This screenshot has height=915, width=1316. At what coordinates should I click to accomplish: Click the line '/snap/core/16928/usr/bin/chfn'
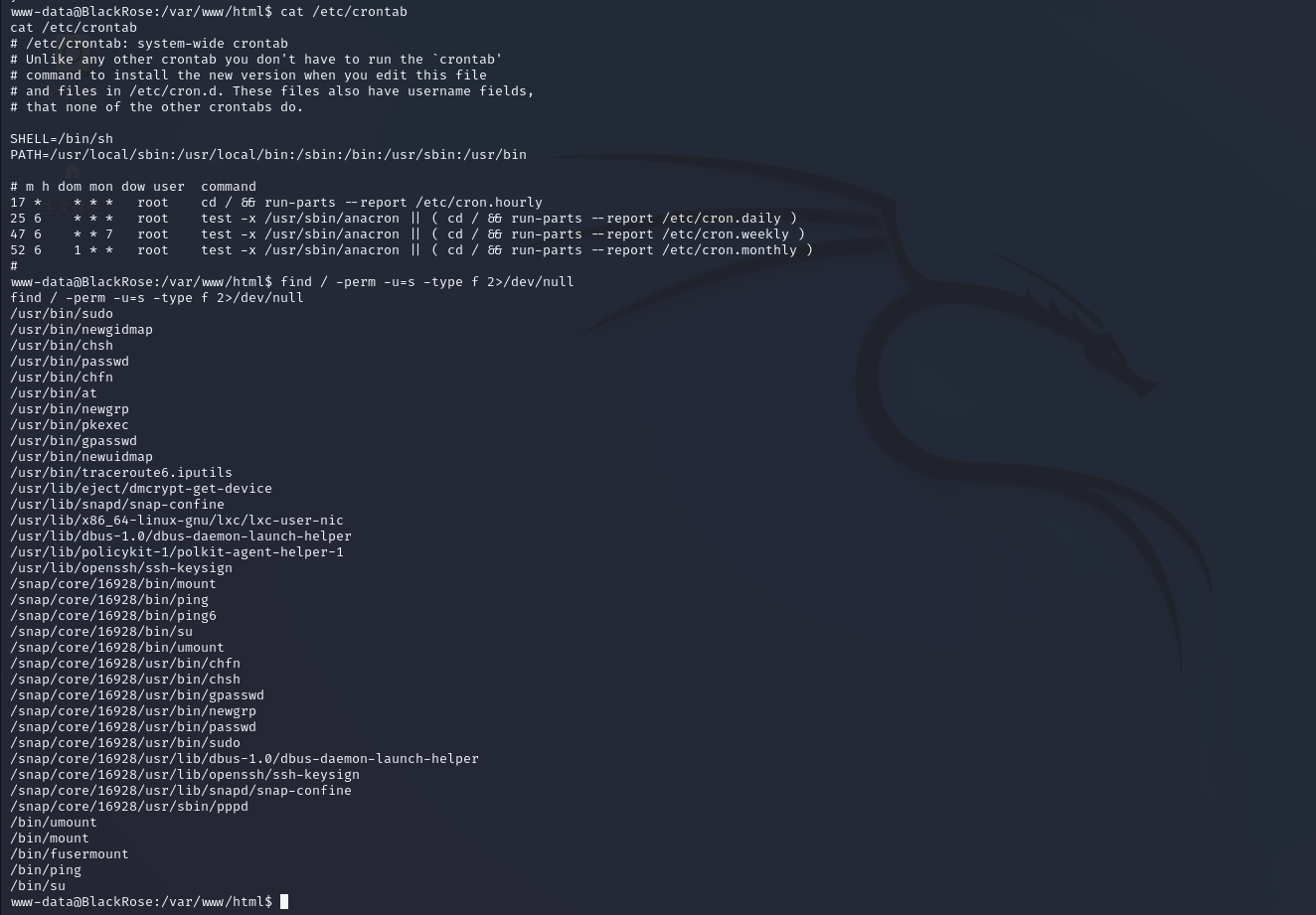[125, 663]
